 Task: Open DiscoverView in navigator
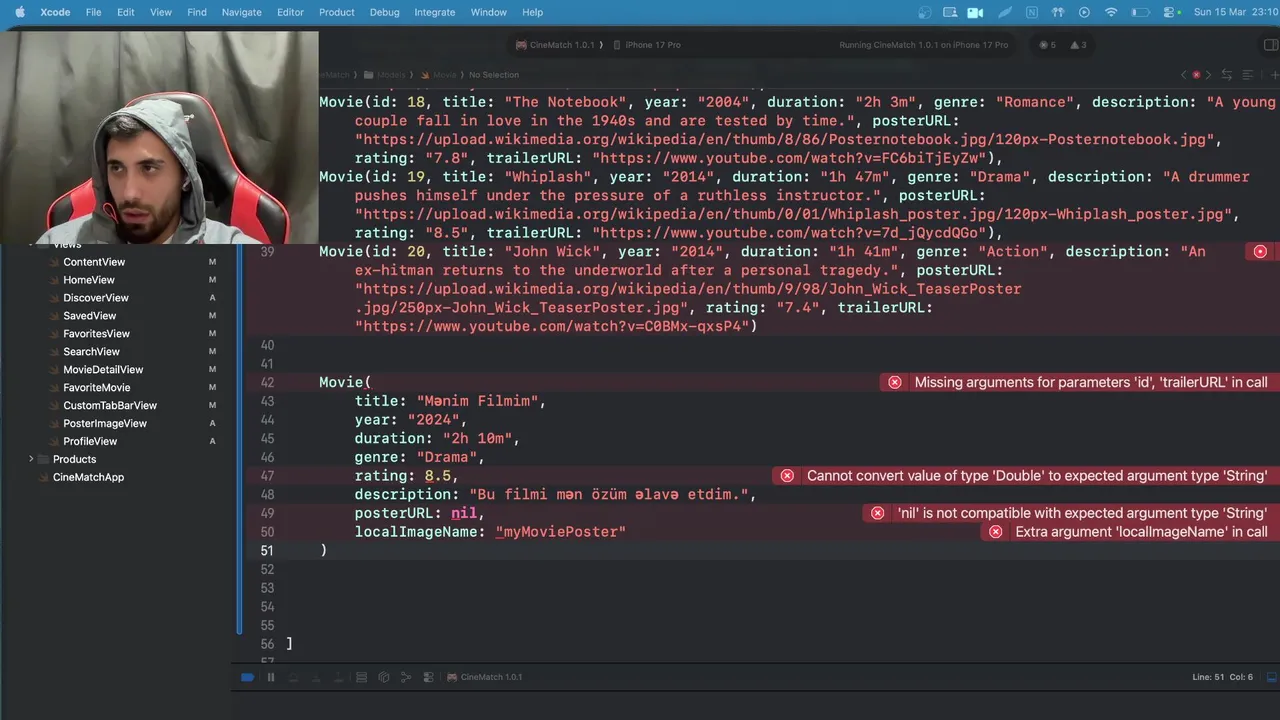point(96,298)
